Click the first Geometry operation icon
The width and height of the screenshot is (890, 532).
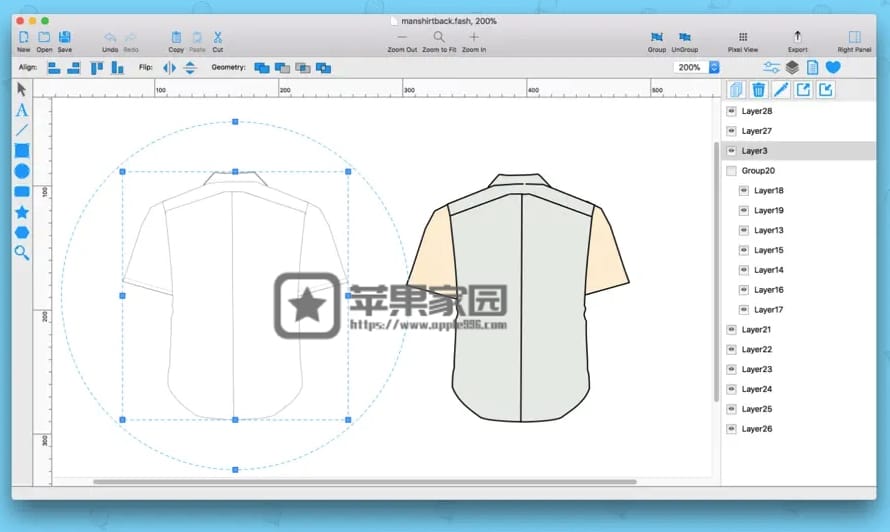tap(262, 68)
